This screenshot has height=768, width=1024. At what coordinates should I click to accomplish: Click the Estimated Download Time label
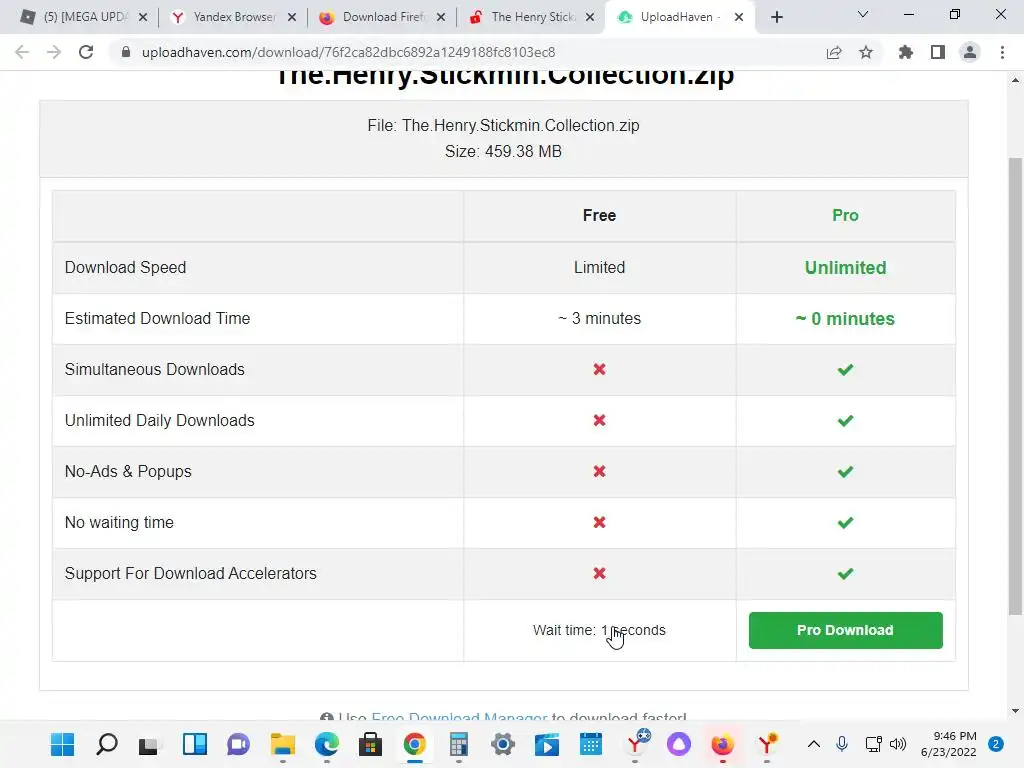(x=157, y=318)
